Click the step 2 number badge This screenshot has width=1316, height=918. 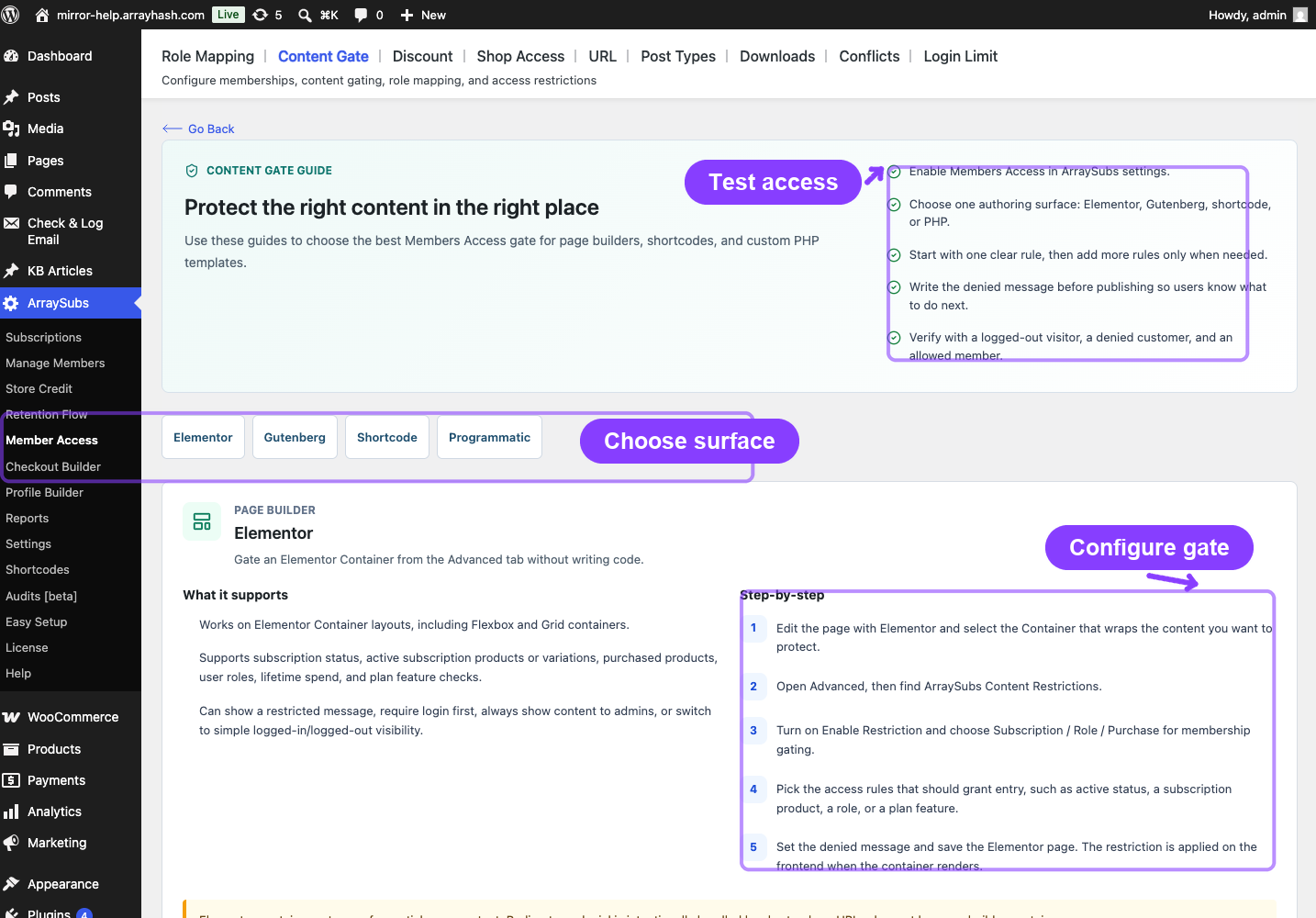click(x=753, y=686)
